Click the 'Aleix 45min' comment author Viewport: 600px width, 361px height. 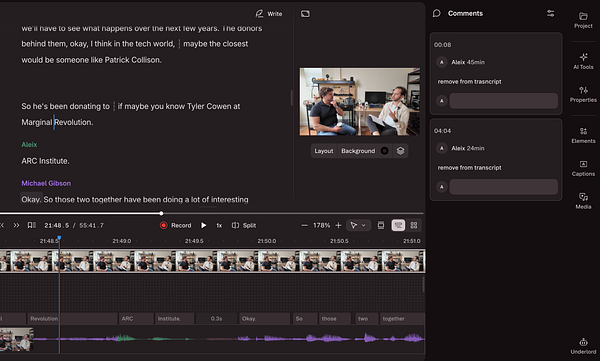point(468,62)
